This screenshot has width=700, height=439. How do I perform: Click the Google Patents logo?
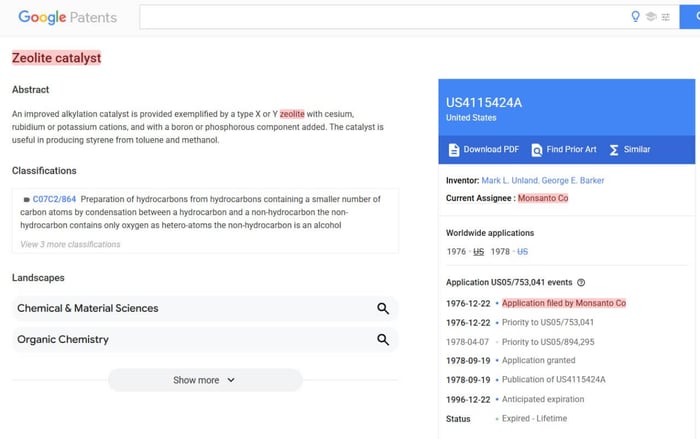tap(67, 17)
